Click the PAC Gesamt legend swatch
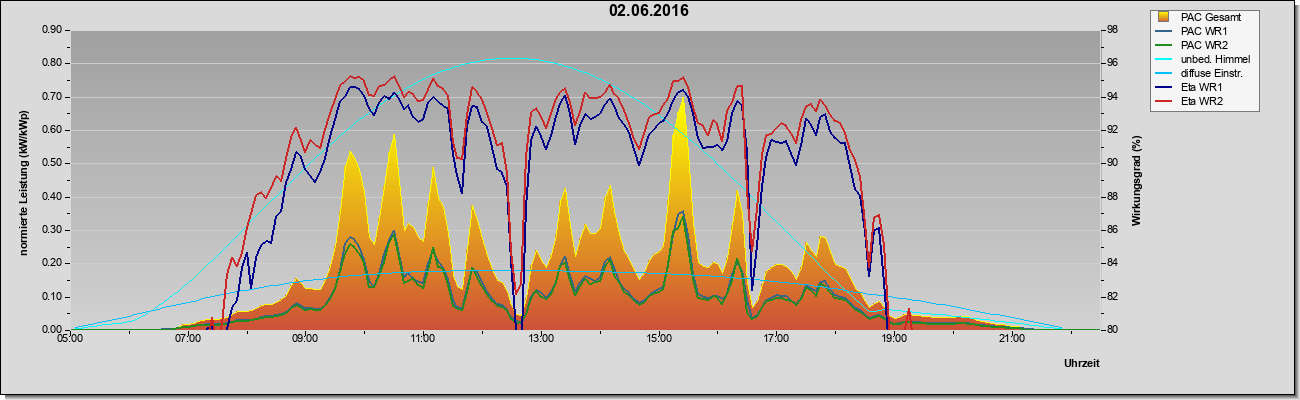Screen dimensions: 1300x400 (1164, 17)
